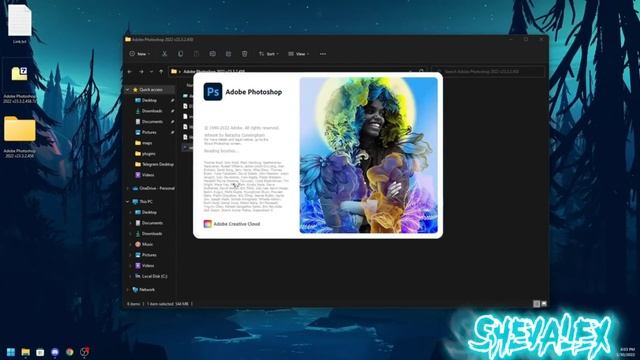Select the Adobe Photoshop folder on the desktop
Image resolution: width=640 pixels, height=360 pixels.
point(20,137)
